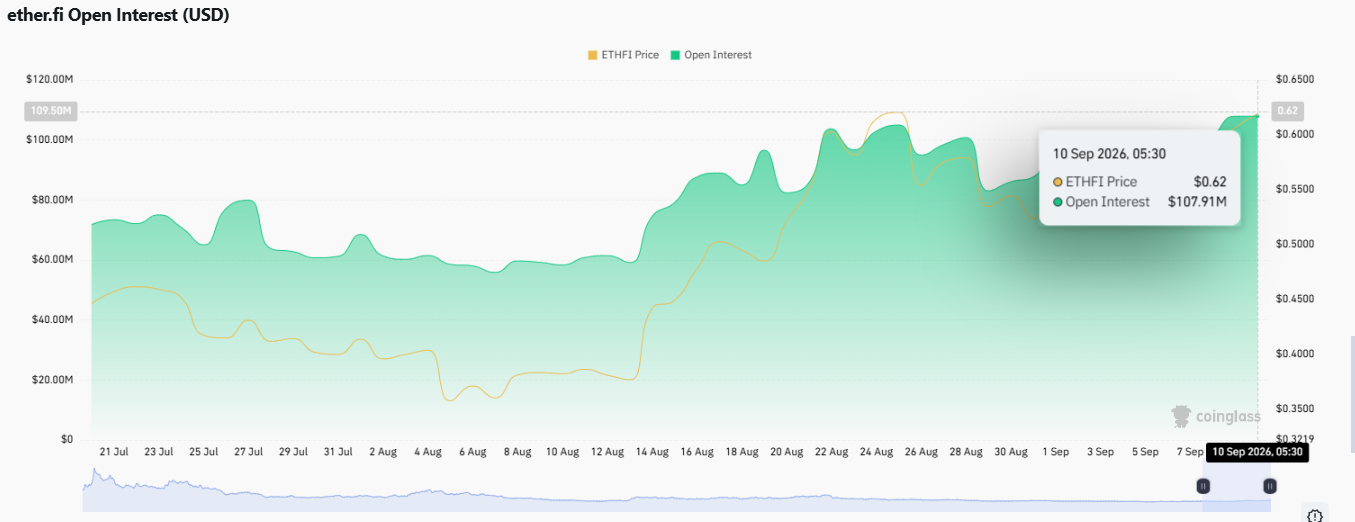Click the 24 Aug date label
1355x522 pixels.
[876, 452]
